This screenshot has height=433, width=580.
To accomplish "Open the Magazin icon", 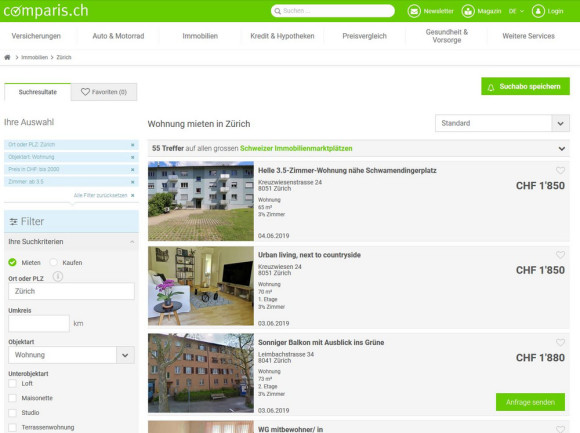I will click(468, 11).
